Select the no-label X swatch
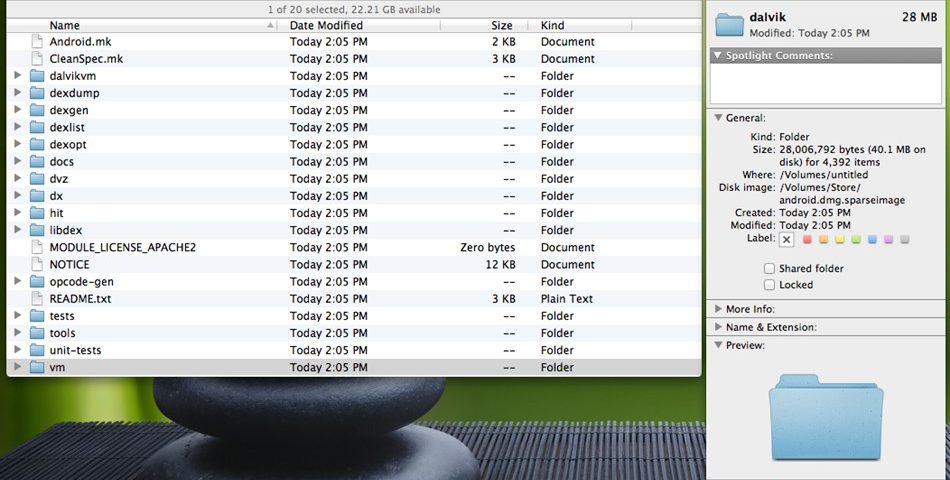This screenshot has width=950, height=480. 786,239
